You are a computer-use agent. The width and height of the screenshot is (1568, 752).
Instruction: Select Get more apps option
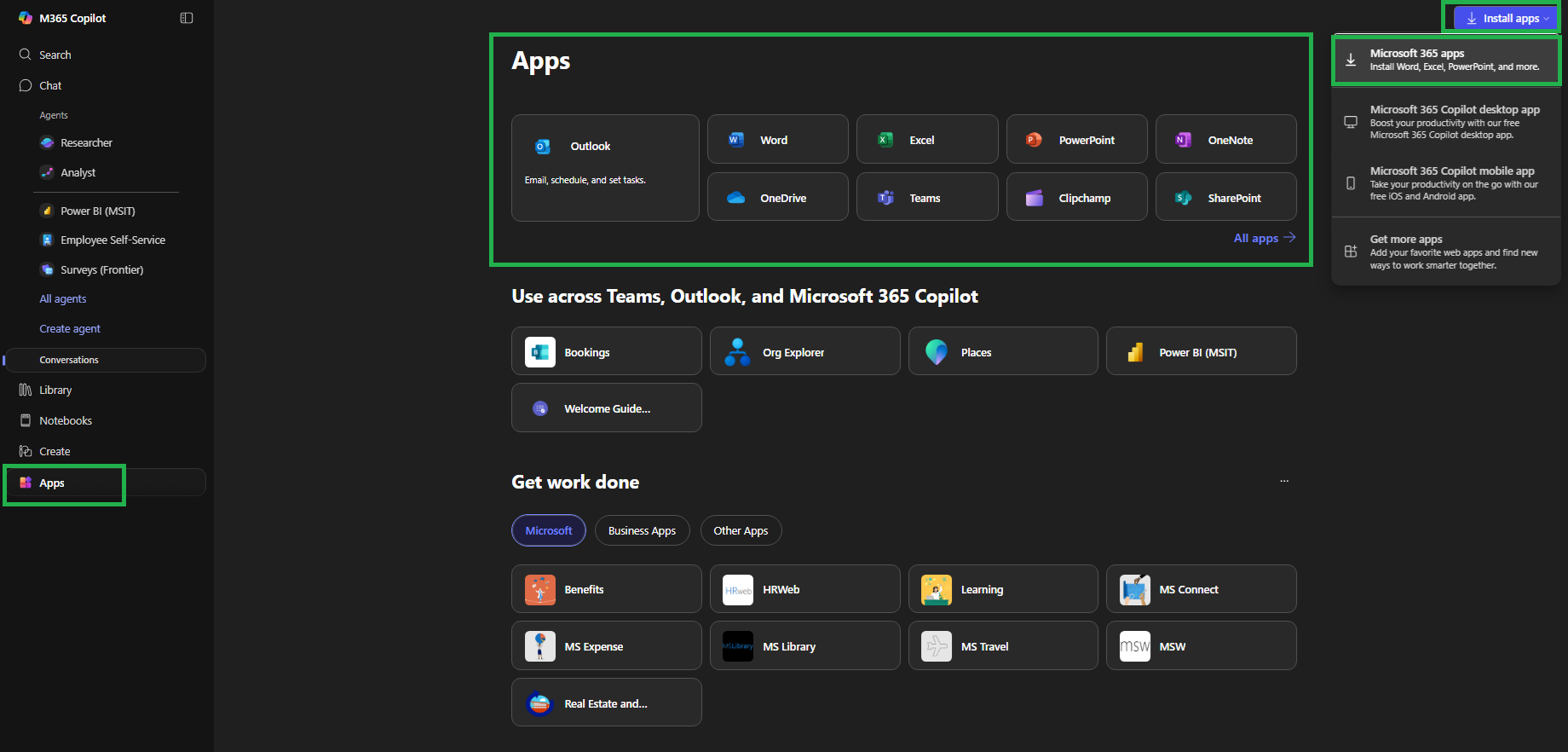point(1446,252)
